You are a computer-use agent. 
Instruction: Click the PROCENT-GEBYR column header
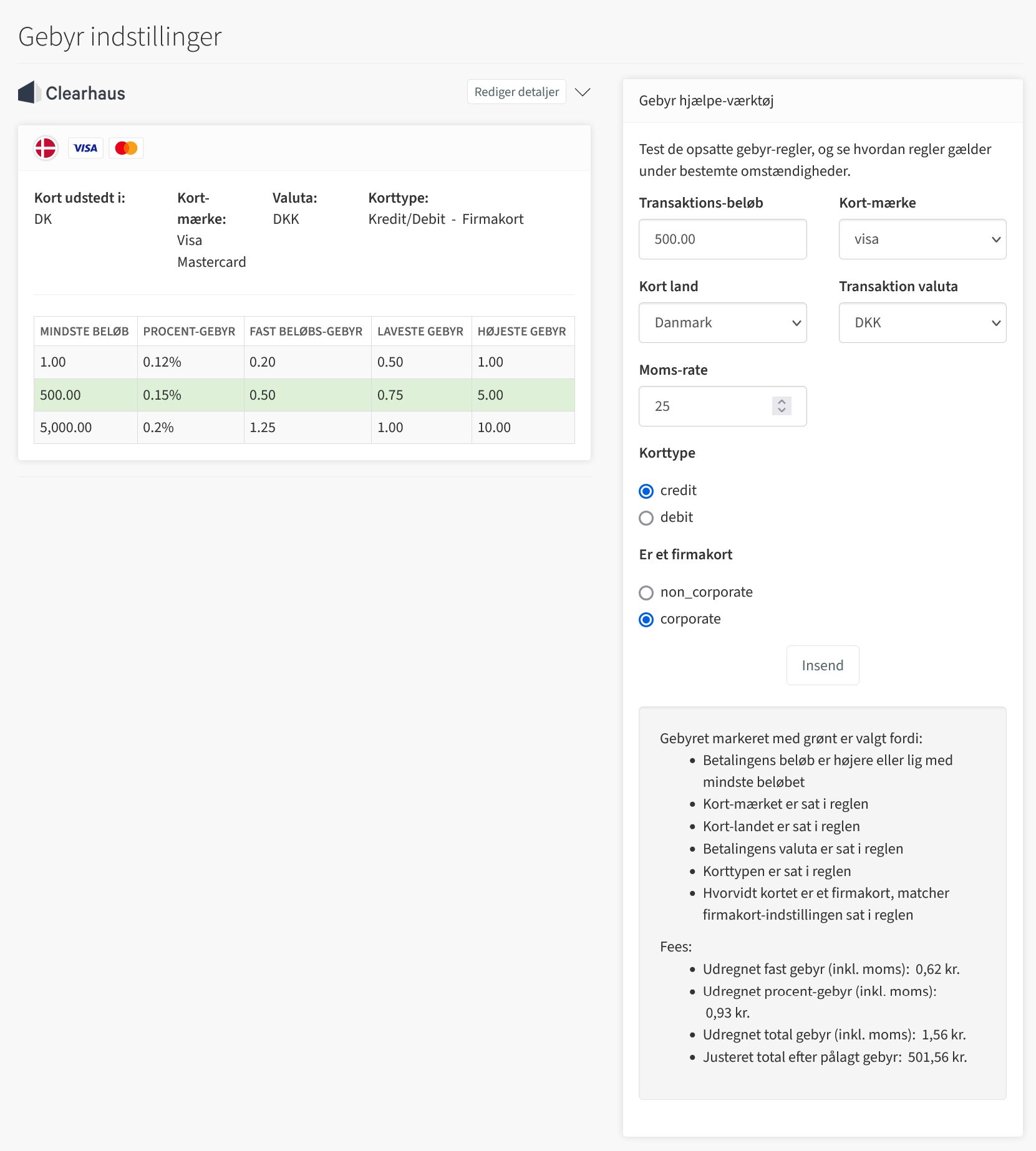(190, 331)
